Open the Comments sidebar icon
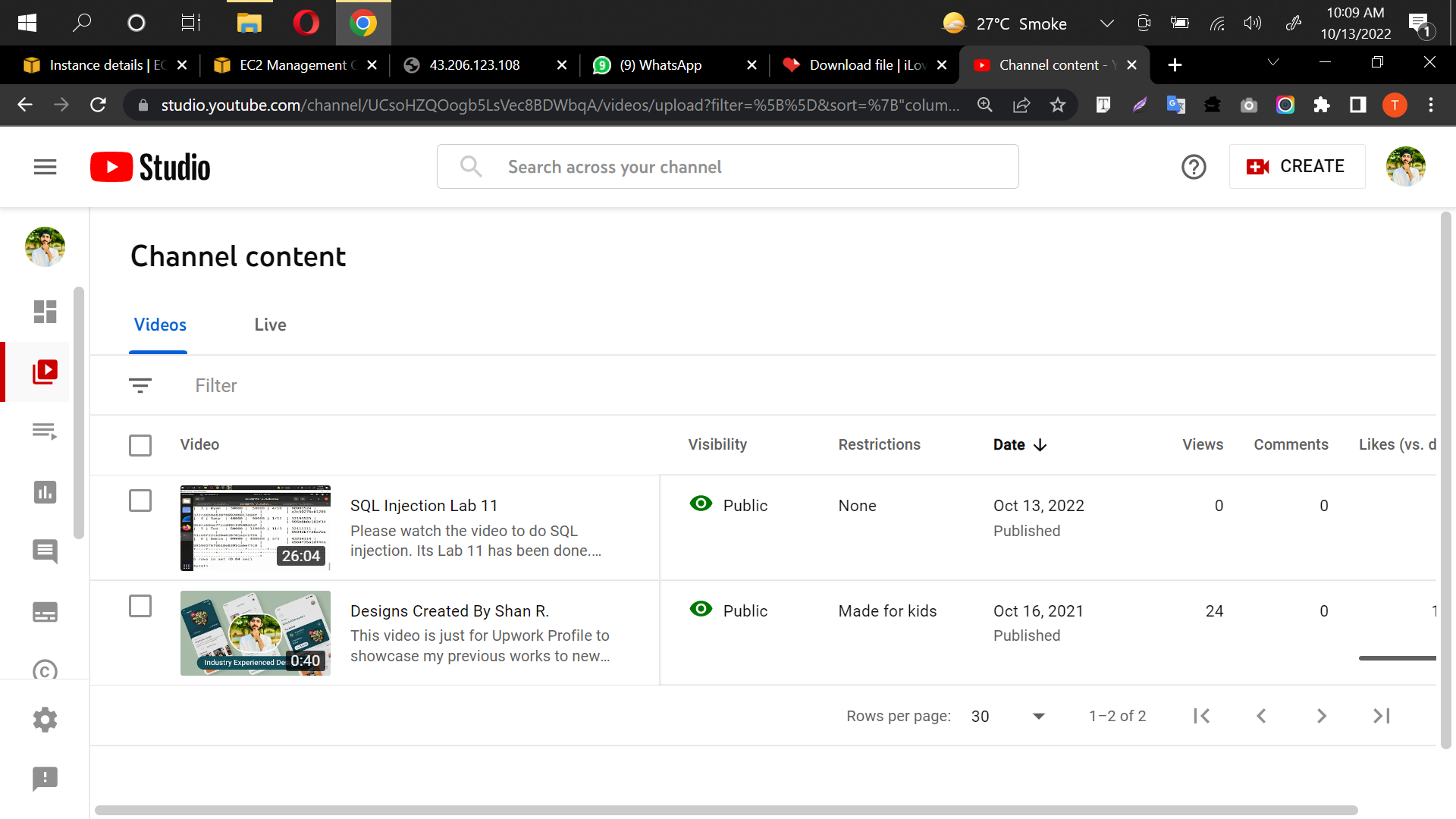The width and height of the screenshot is (1456, 819). pyautogui.click(x=45, y=551)
